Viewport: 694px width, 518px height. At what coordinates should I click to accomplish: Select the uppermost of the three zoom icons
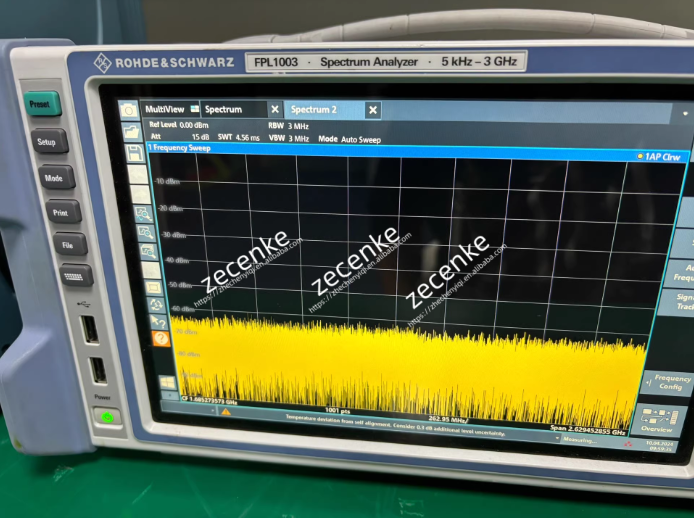pos(143,214)
